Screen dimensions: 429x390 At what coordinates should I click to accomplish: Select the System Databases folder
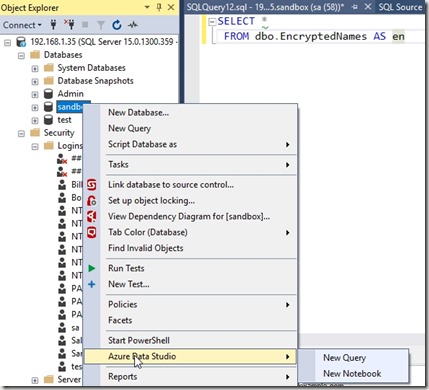[91, 68]
